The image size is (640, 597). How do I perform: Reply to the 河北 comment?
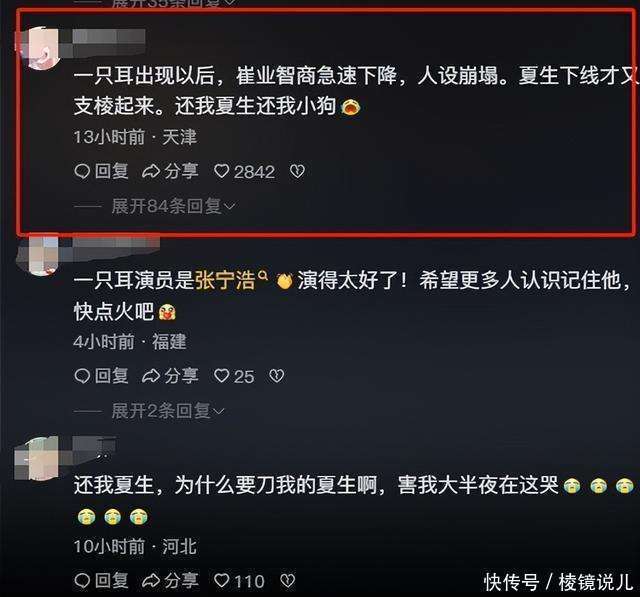coord(101,581)
